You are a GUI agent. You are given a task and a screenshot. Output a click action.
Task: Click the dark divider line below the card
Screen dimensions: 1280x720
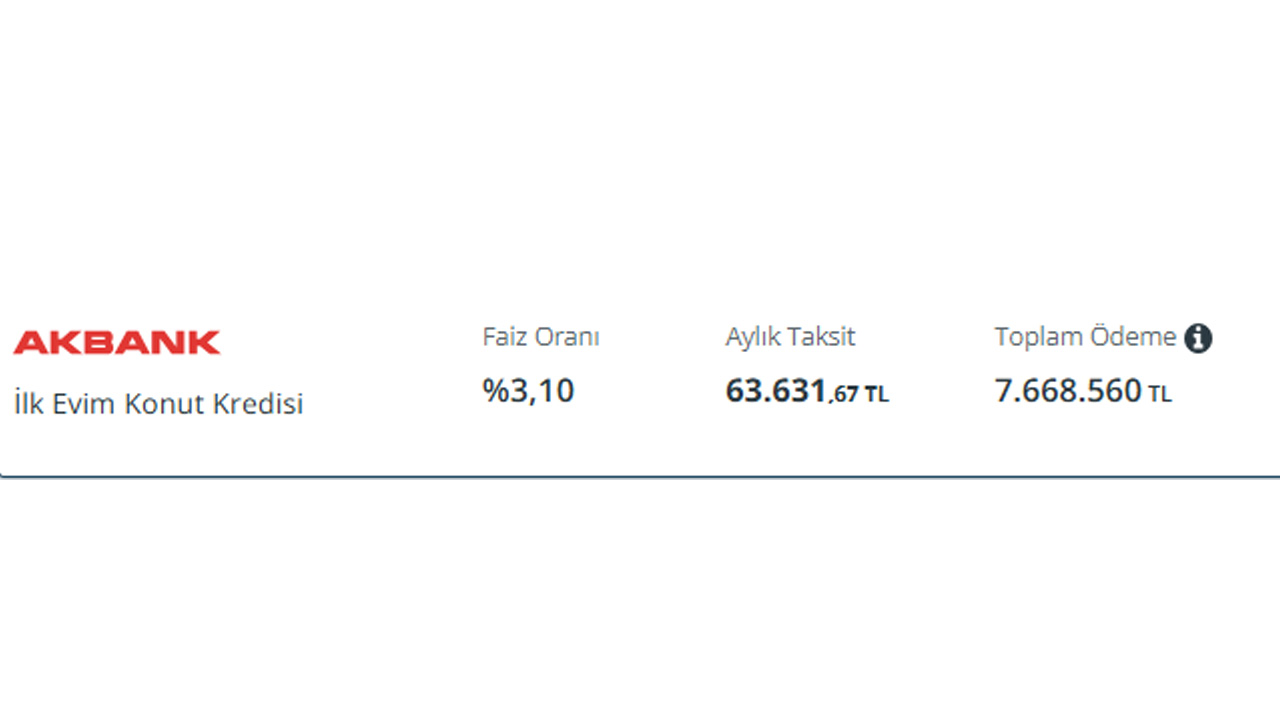(x=640, y=477)
